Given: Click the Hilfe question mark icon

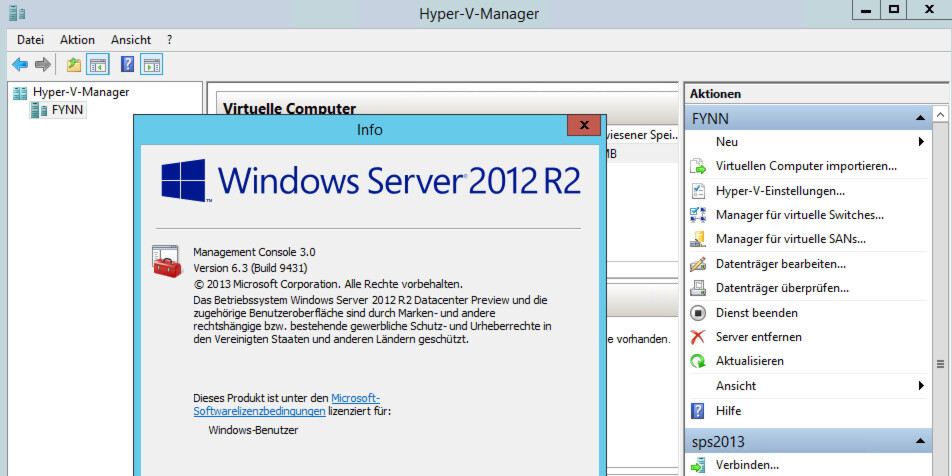Looking at the screenshot, I should coord(698,411).
